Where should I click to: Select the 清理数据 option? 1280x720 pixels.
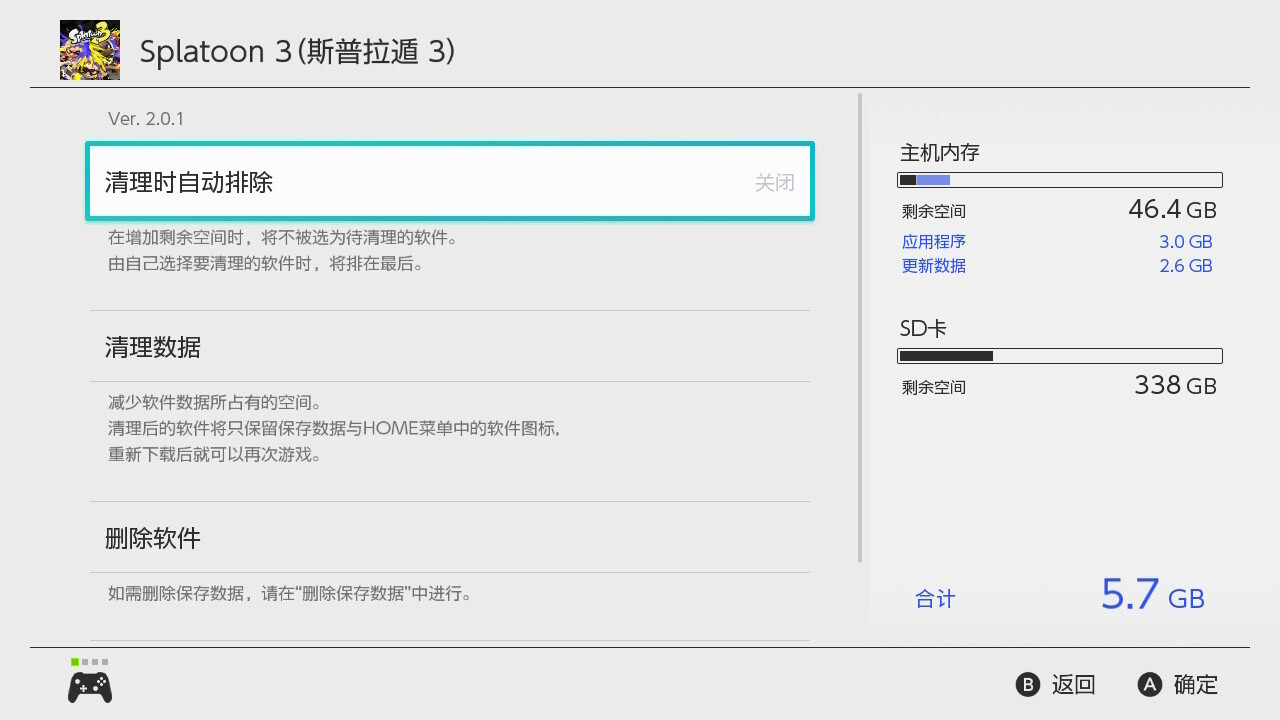[450, 347]
